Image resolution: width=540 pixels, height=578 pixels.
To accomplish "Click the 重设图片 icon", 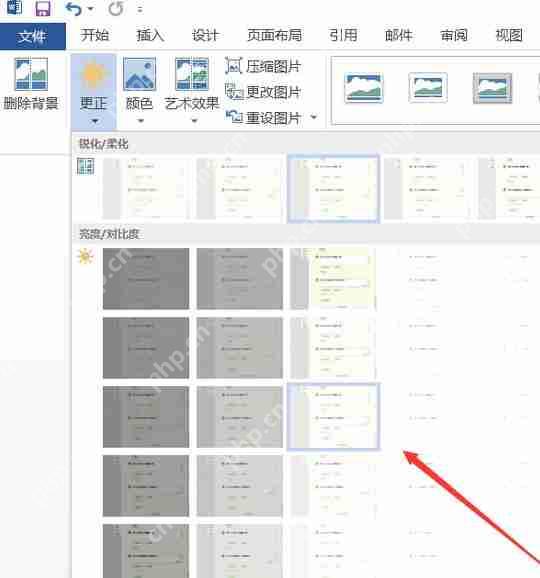I will pos(234,117).
